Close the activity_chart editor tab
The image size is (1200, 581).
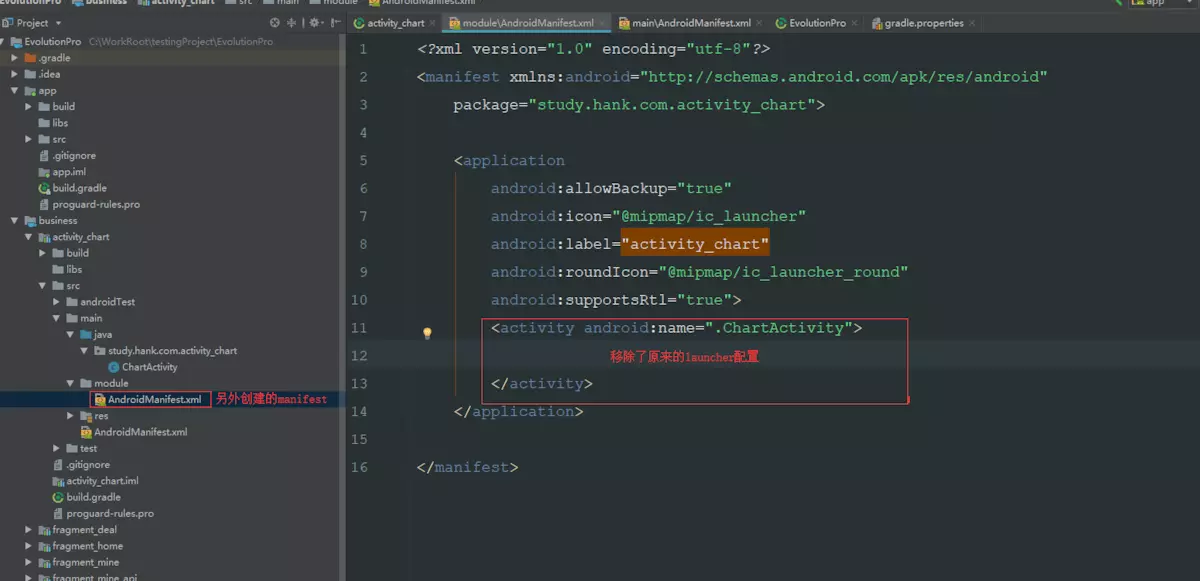[433, 23]
